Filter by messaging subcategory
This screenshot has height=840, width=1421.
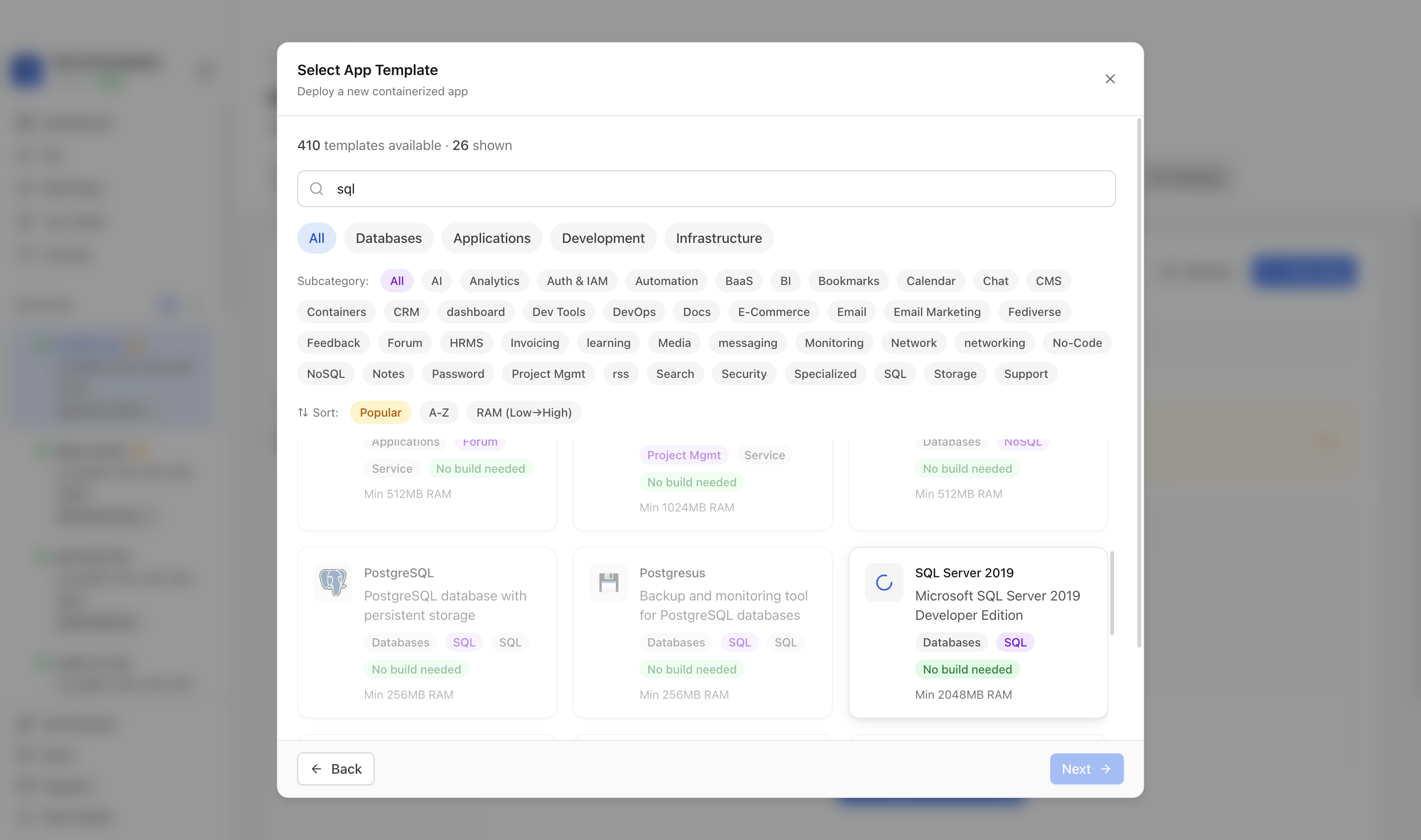coord(747,343)
